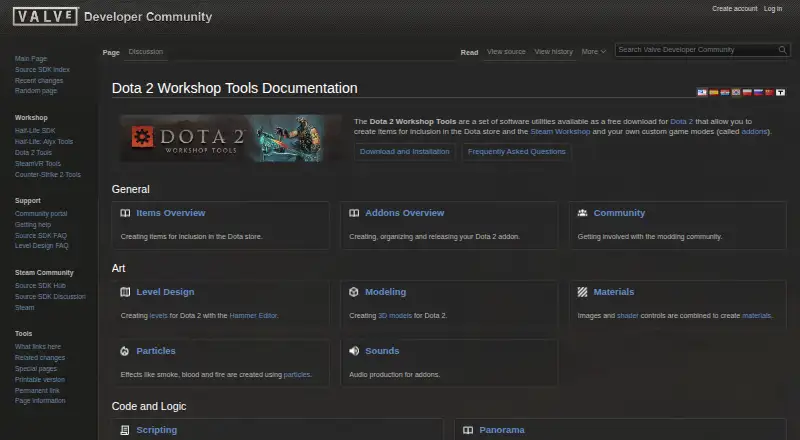The width and height of the screenshot is (800, 440).
Task: Click Create account link
Action: [x=735, y=9]
